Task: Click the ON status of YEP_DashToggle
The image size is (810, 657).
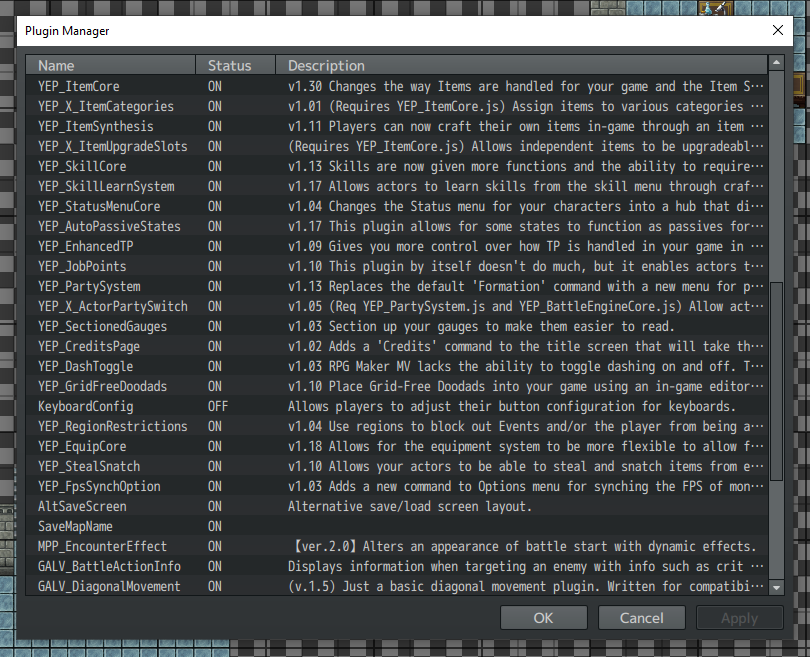Action: pos(215,366)
